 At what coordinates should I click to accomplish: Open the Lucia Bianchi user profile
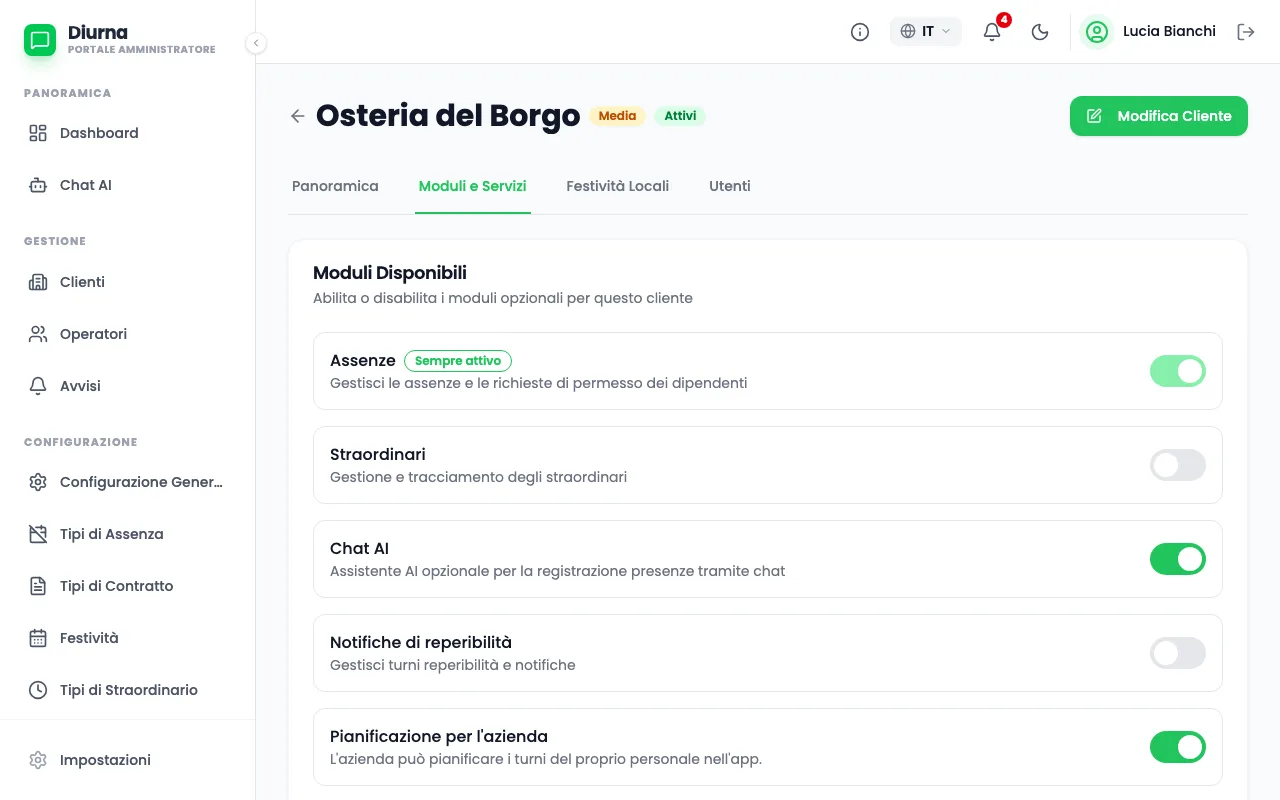(x=1150, y=32)
